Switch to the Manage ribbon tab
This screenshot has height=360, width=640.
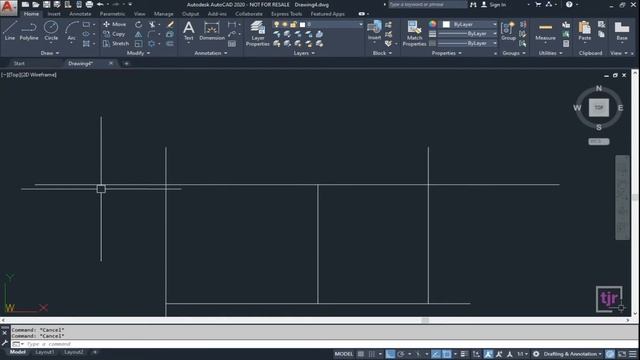[163, 14]
